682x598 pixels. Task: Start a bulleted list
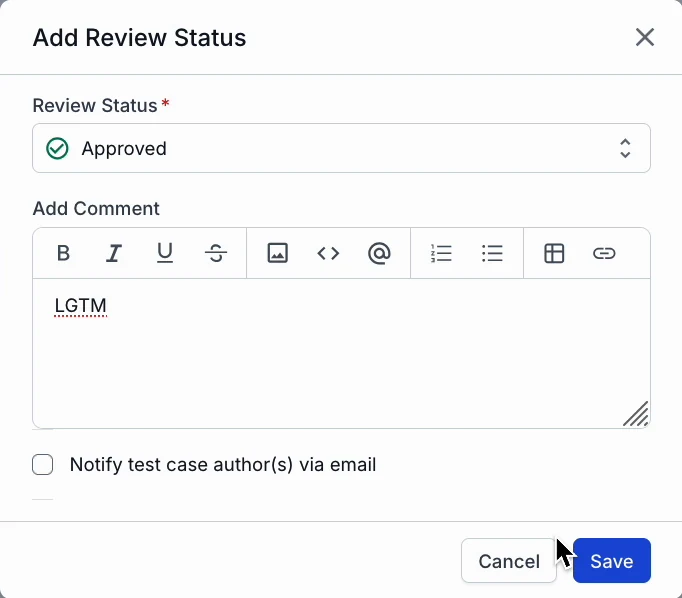(x=492, y=253)
